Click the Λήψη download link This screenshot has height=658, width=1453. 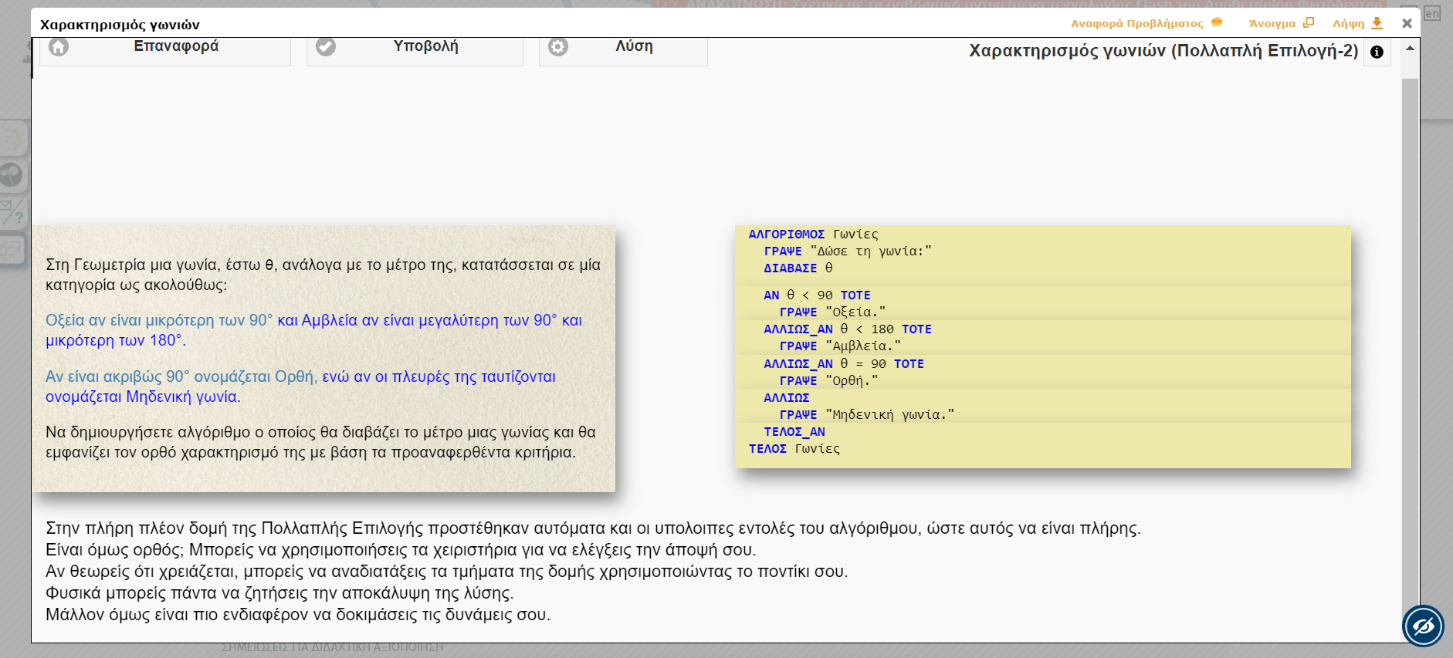point(1348,23)
